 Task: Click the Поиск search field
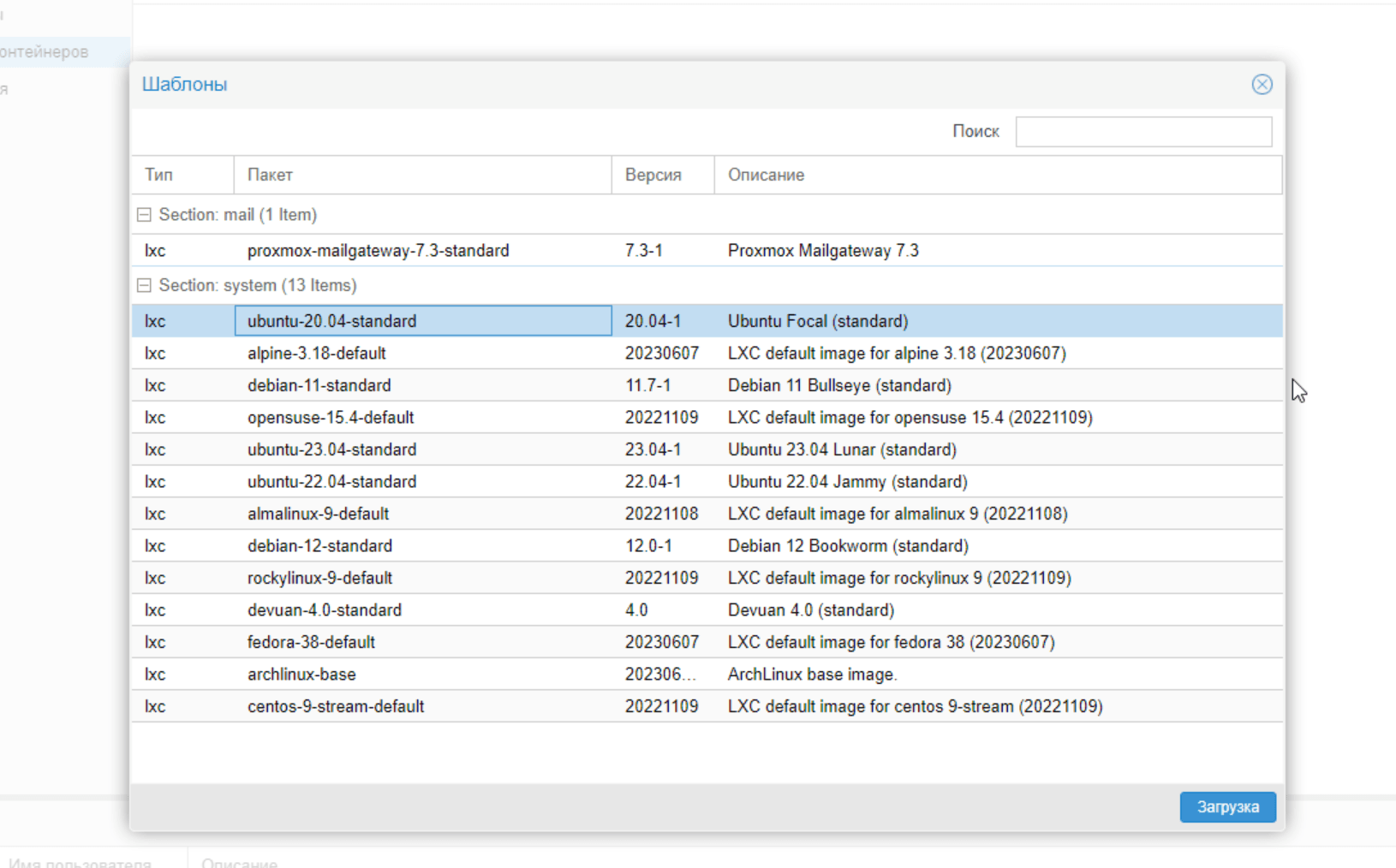point(1143,132)
